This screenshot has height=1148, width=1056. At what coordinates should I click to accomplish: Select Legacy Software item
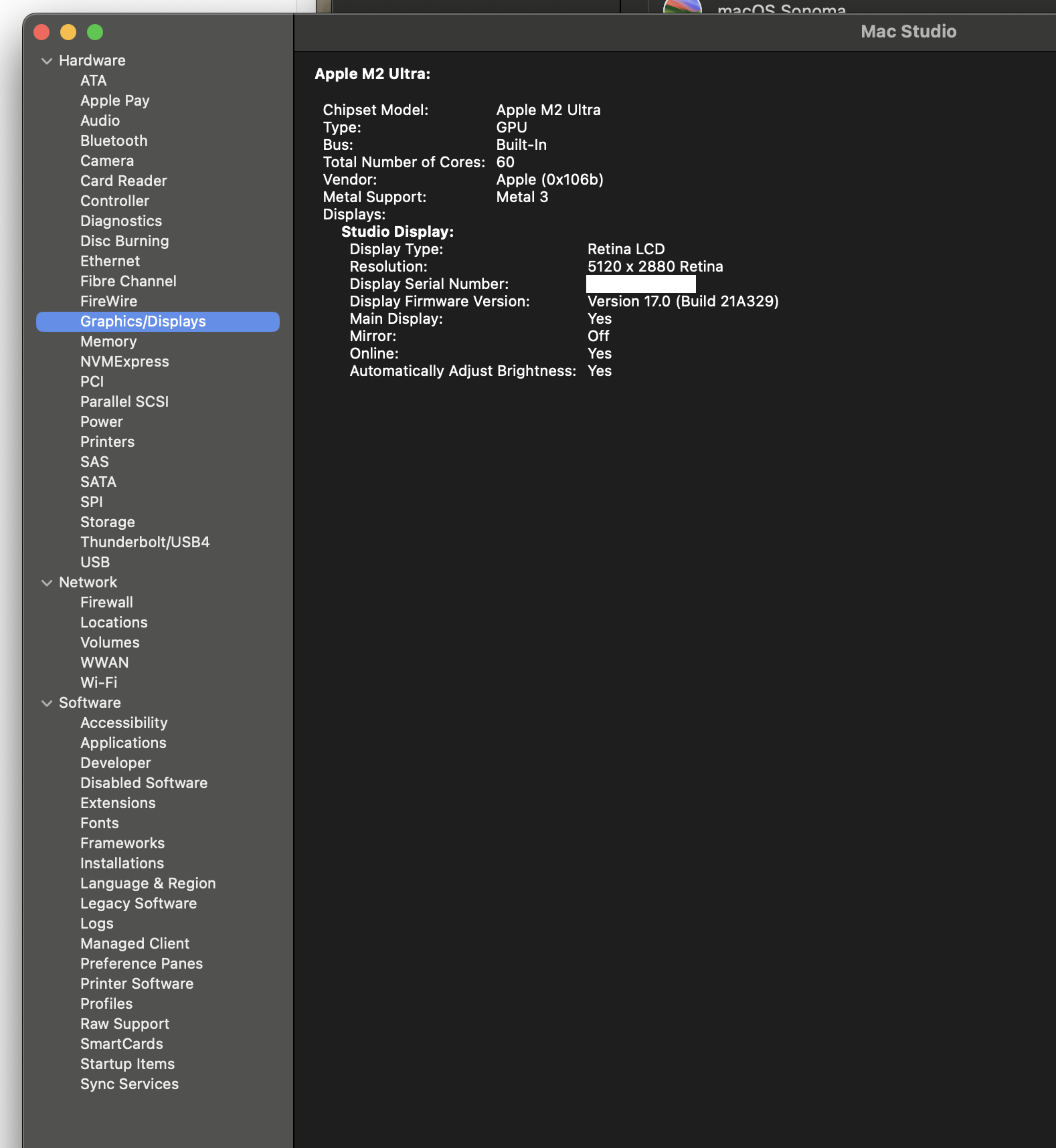[139, 903]
